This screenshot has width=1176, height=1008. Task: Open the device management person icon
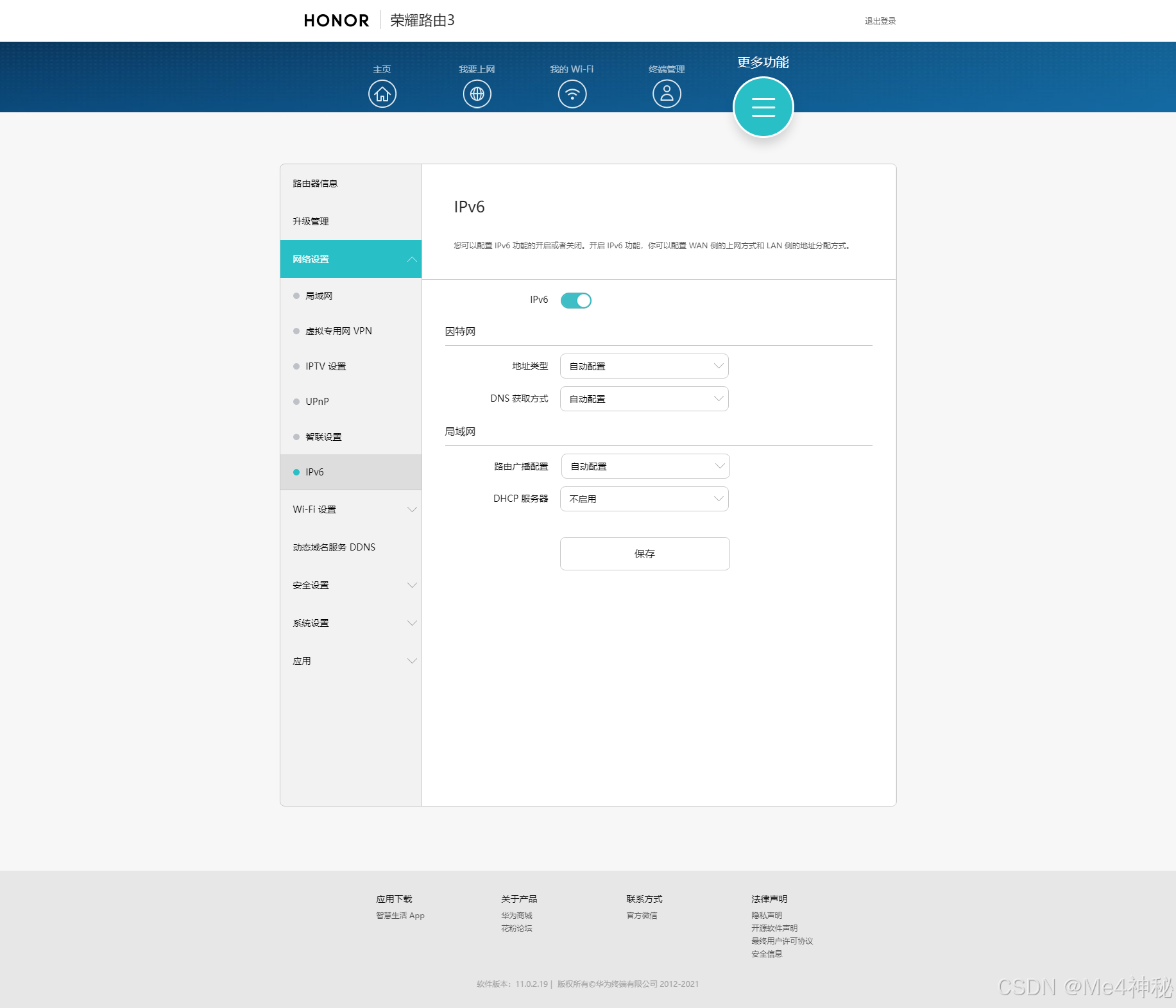click(667, 94)
